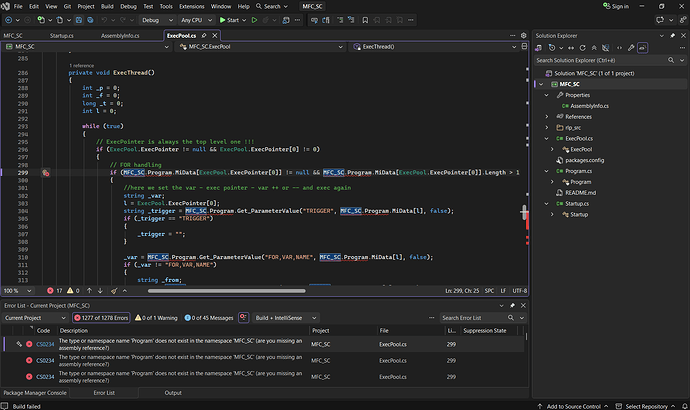This screenshot has height=410, width=690.
Task: Open the Extensions menu
Action: pos(191,6)
